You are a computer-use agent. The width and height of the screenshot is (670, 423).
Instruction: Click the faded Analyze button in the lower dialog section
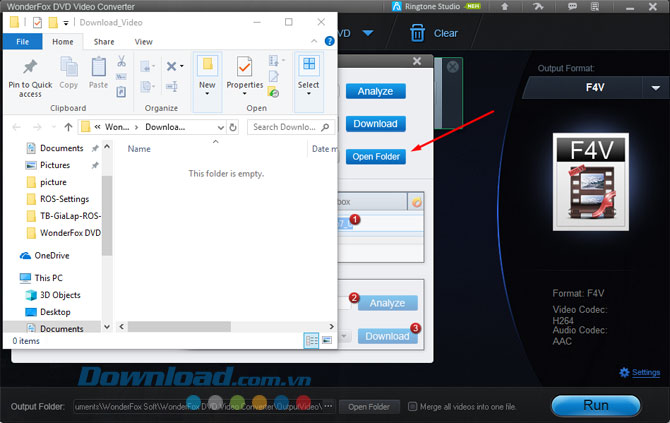(388, 303)
